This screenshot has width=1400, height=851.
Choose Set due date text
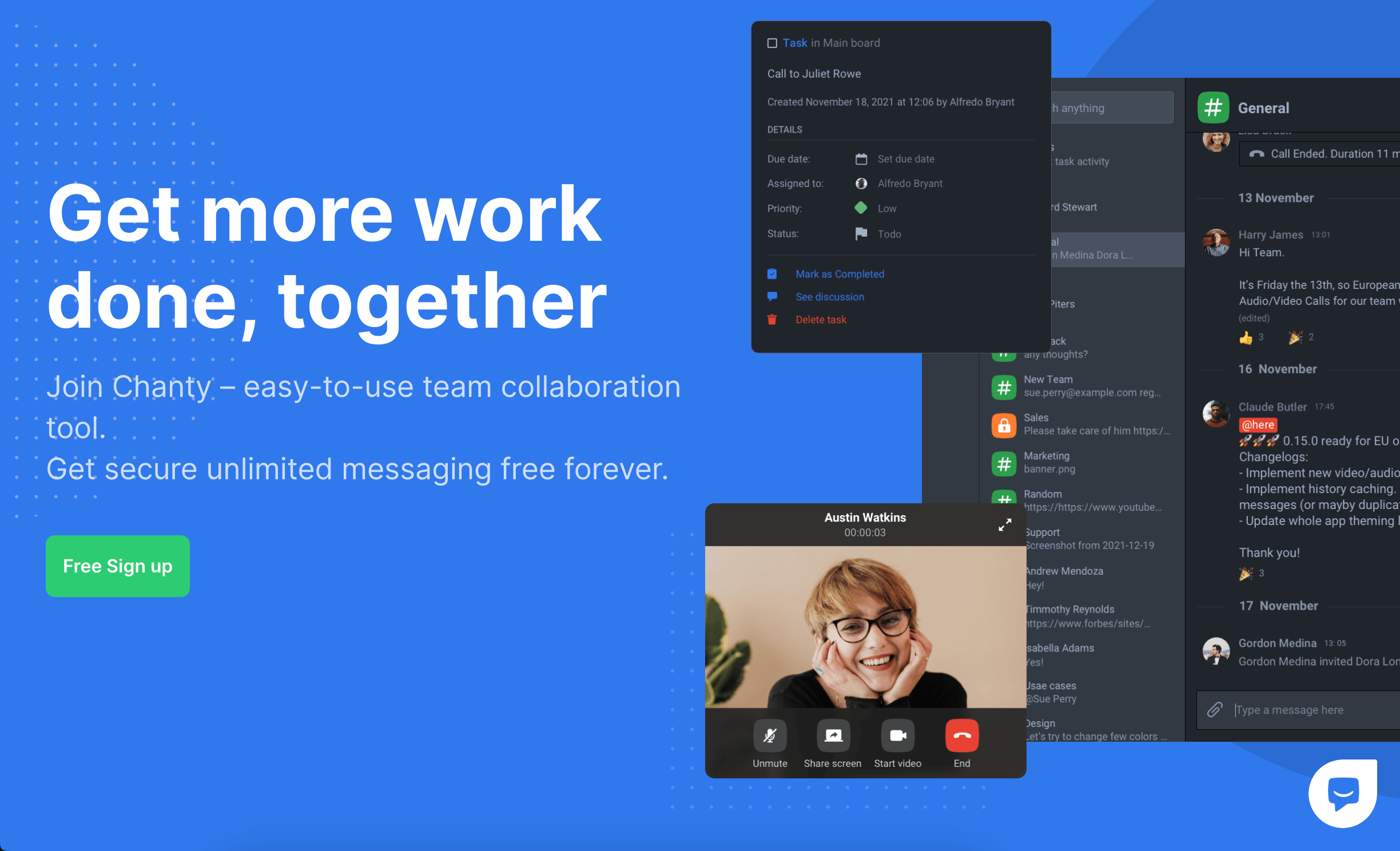click(906, 159)
